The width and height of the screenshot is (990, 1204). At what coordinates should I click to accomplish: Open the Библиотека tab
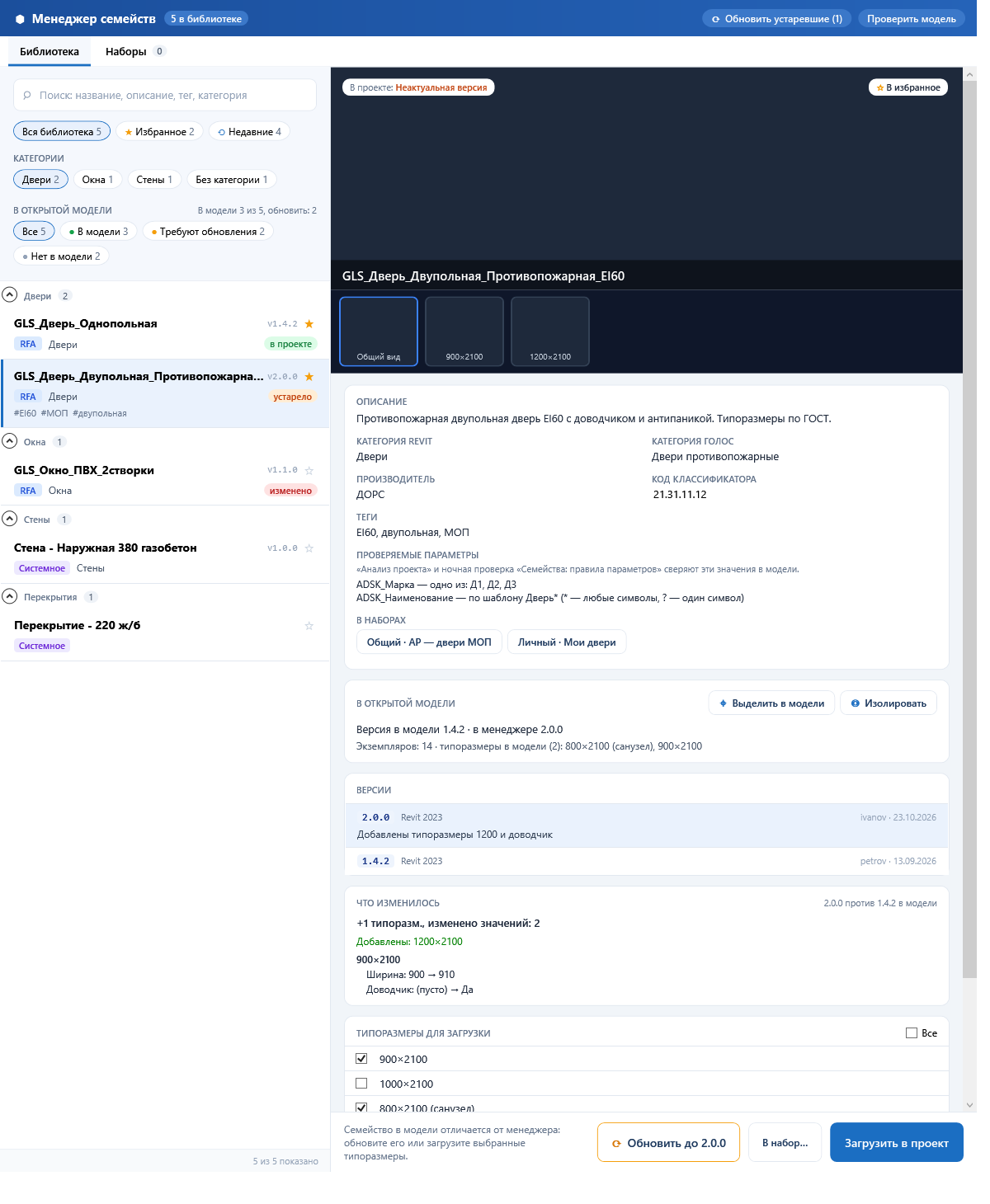pyautogui.click(x=49, y=51)
